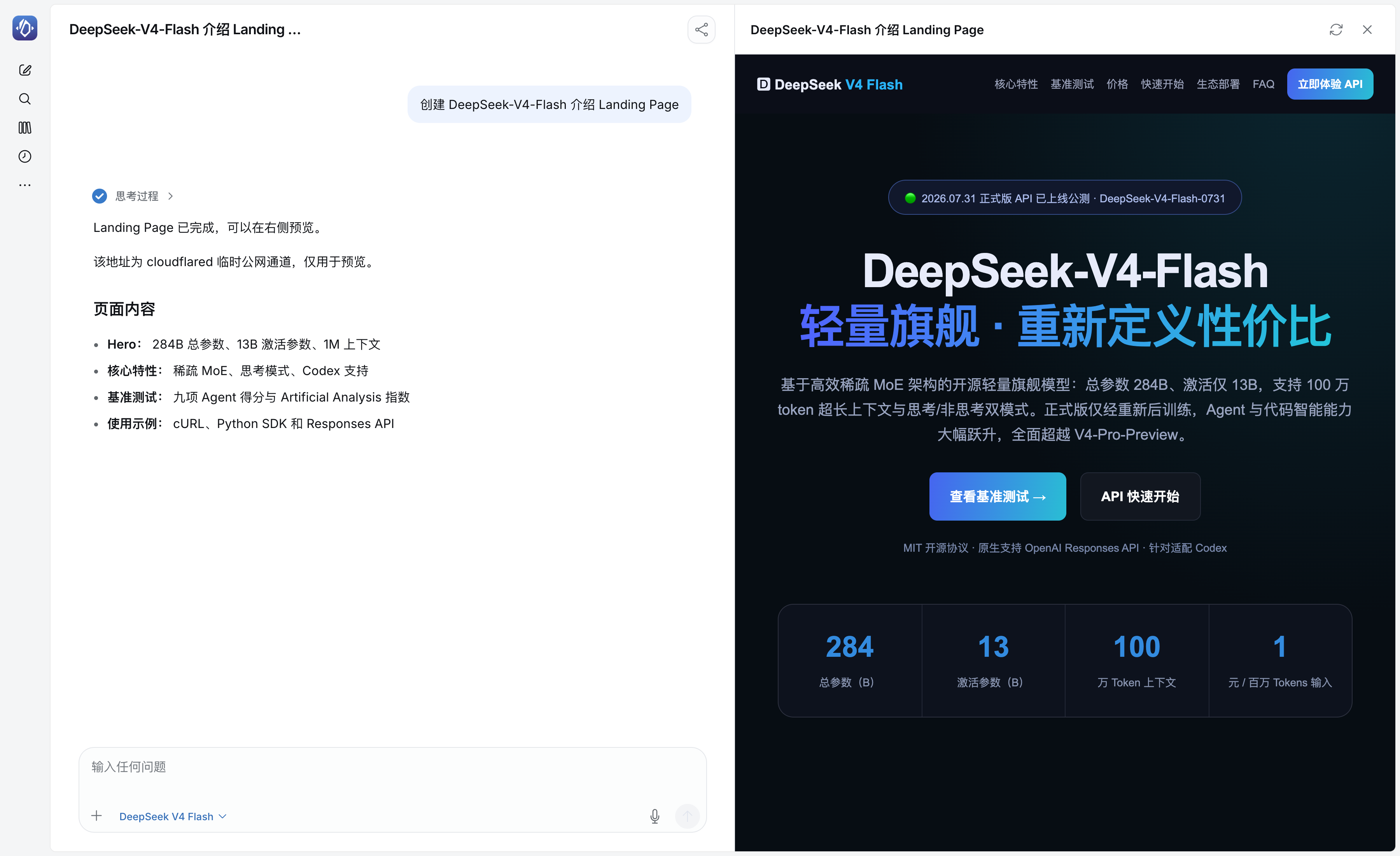Share this conversation via the share icon

pos(701,30)
